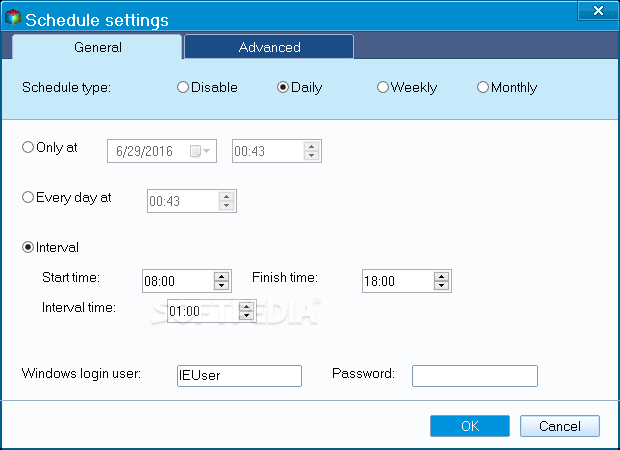Screen dimensions: 620x450
Task: Increase the Finish time spinner up arrow
Action: [x=441, y=277]
